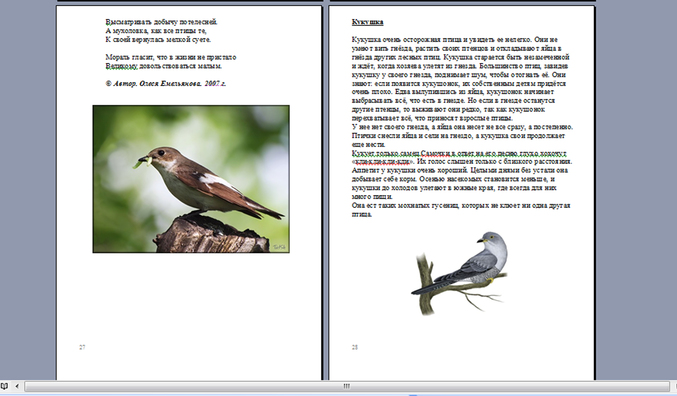This screenshot has width=677, height=396.
Task: Click the line "Великому довольствоваться малым."
Action: coord(164,66)
